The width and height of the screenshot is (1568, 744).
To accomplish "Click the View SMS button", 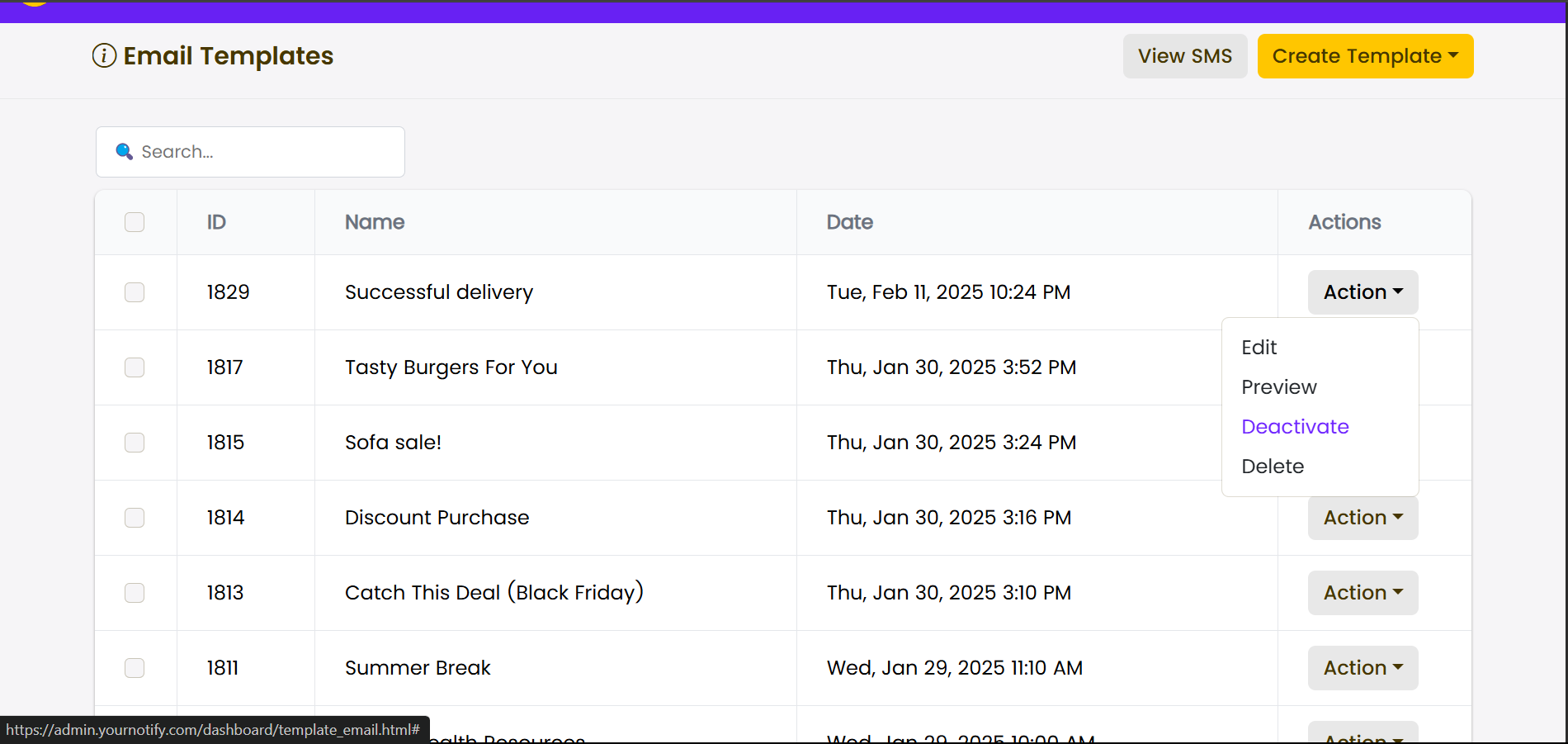I will (x=1185, y=56).
